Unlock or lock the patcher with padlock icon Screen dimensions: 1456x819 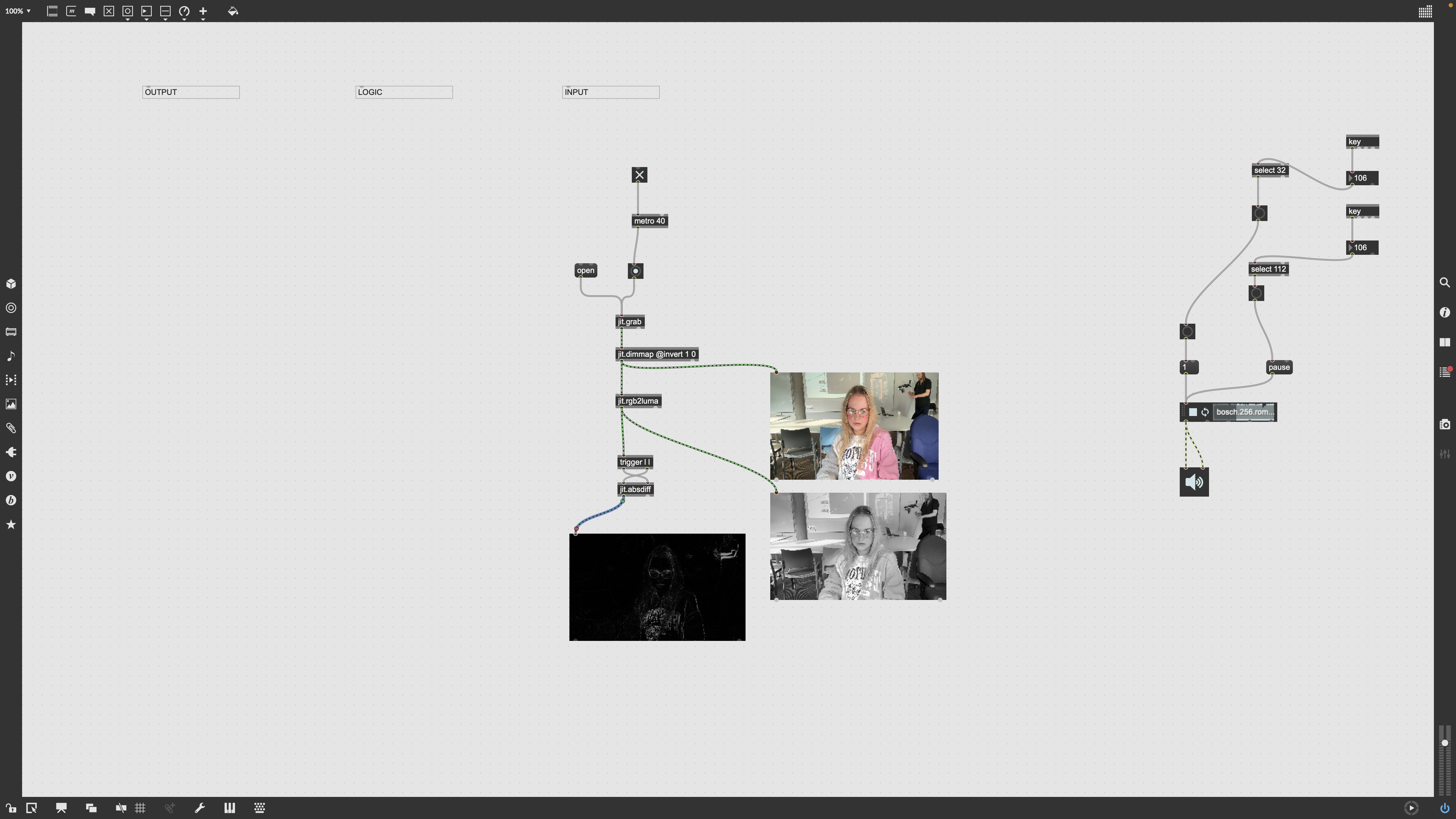(x=11, y=808)
